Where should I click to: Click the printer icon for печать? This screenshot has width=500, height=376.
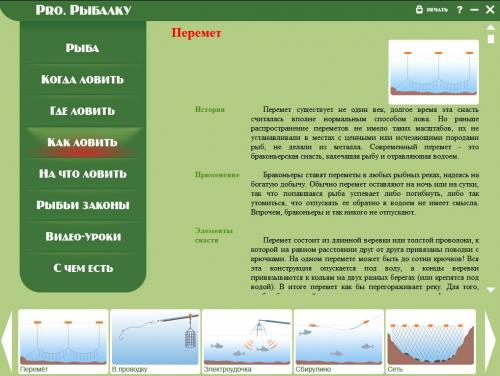[419, 9]
